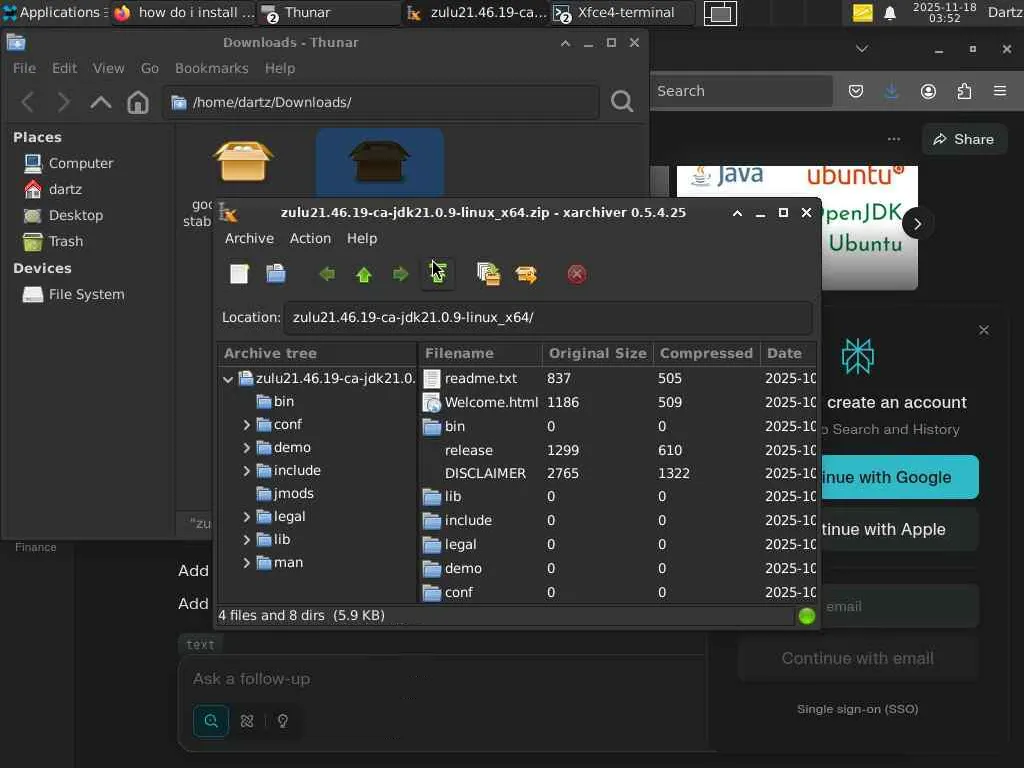Open Thunar's View menu
Viewport: 1024px width, 768px height.
108,68
